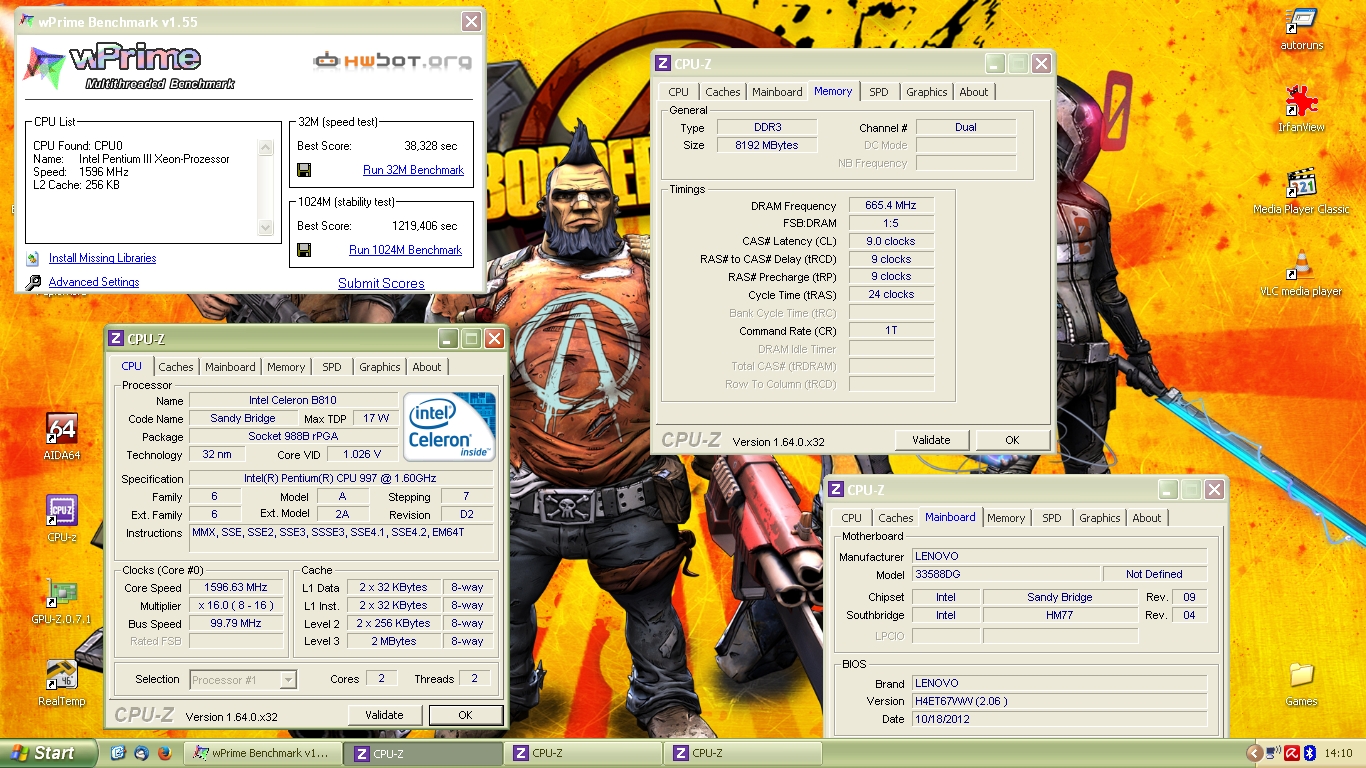Open Graphics tab in the Celeron B810 CPU-Z window
The width and height of the screenshot is (1366, 768).
(x=380, y=367)
